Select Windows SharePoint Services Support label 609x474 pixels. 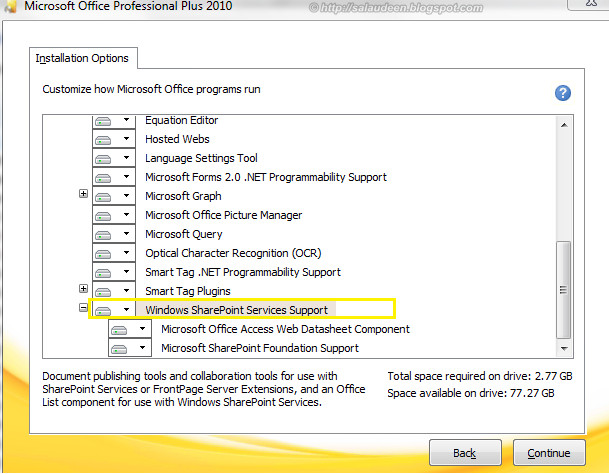[x=237, y=310]
